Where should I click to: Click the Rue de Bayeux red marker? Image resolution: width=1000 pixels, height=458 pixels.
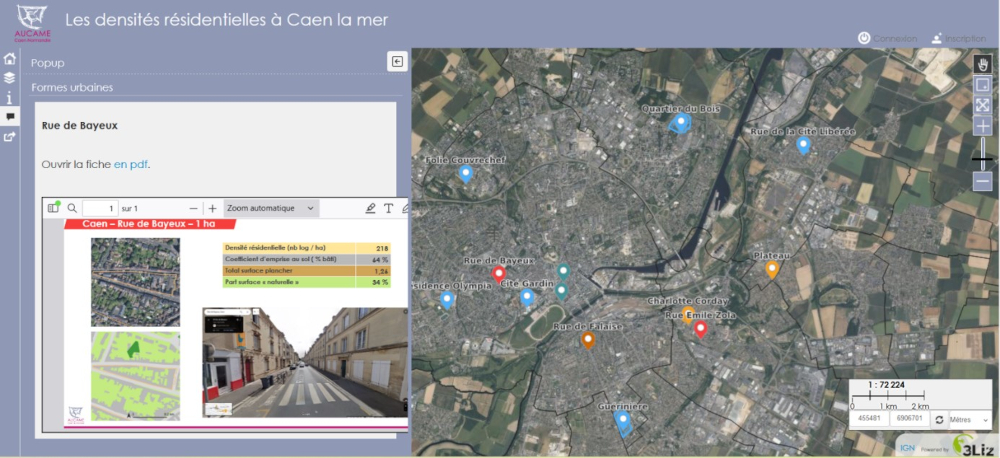pos(499,275)
